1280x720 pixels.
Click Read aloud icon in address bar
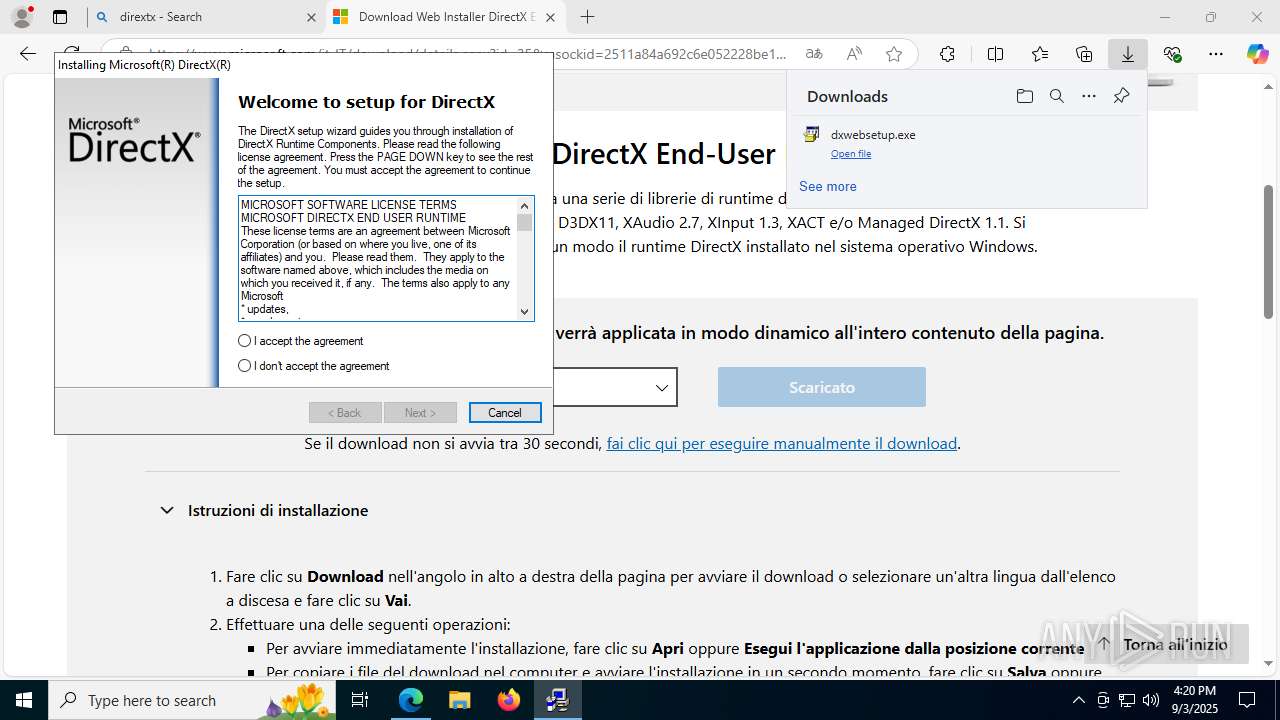pyautogui.click(x=854, y=54)
